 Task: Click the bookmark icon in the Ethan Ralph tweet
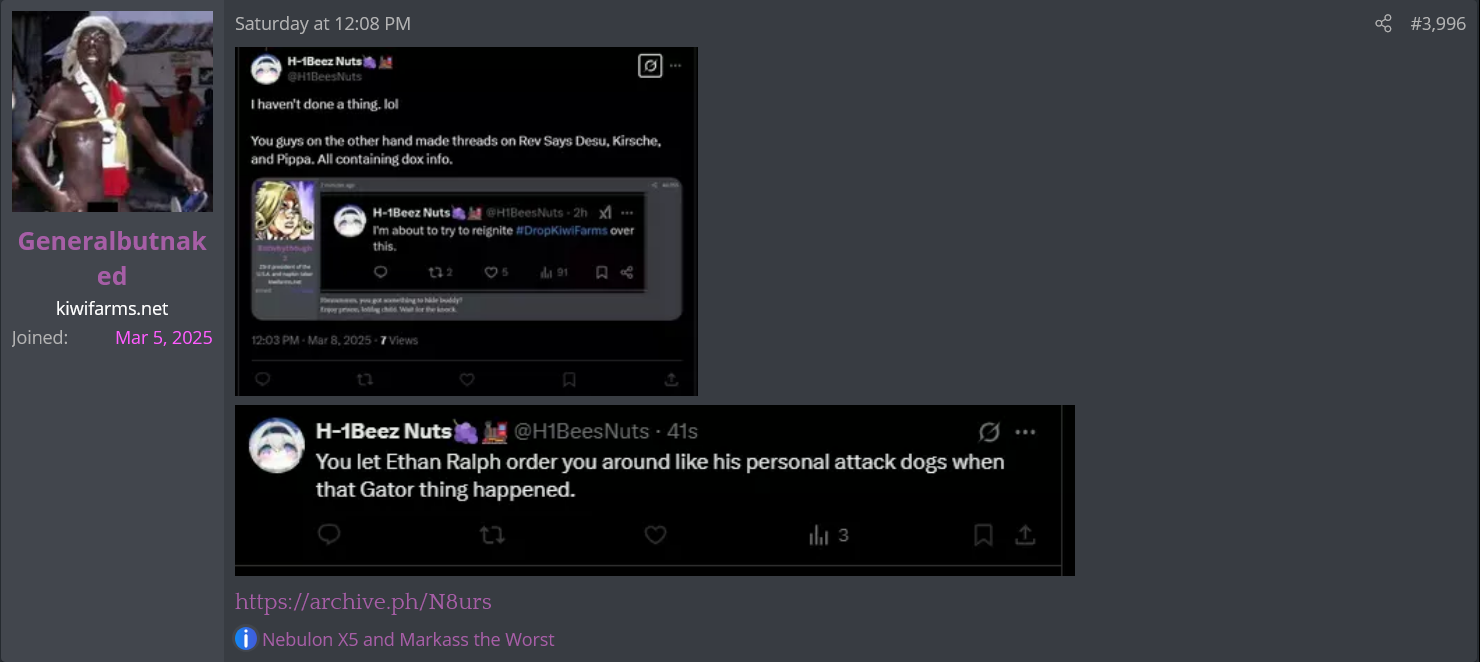coord(983,536)
